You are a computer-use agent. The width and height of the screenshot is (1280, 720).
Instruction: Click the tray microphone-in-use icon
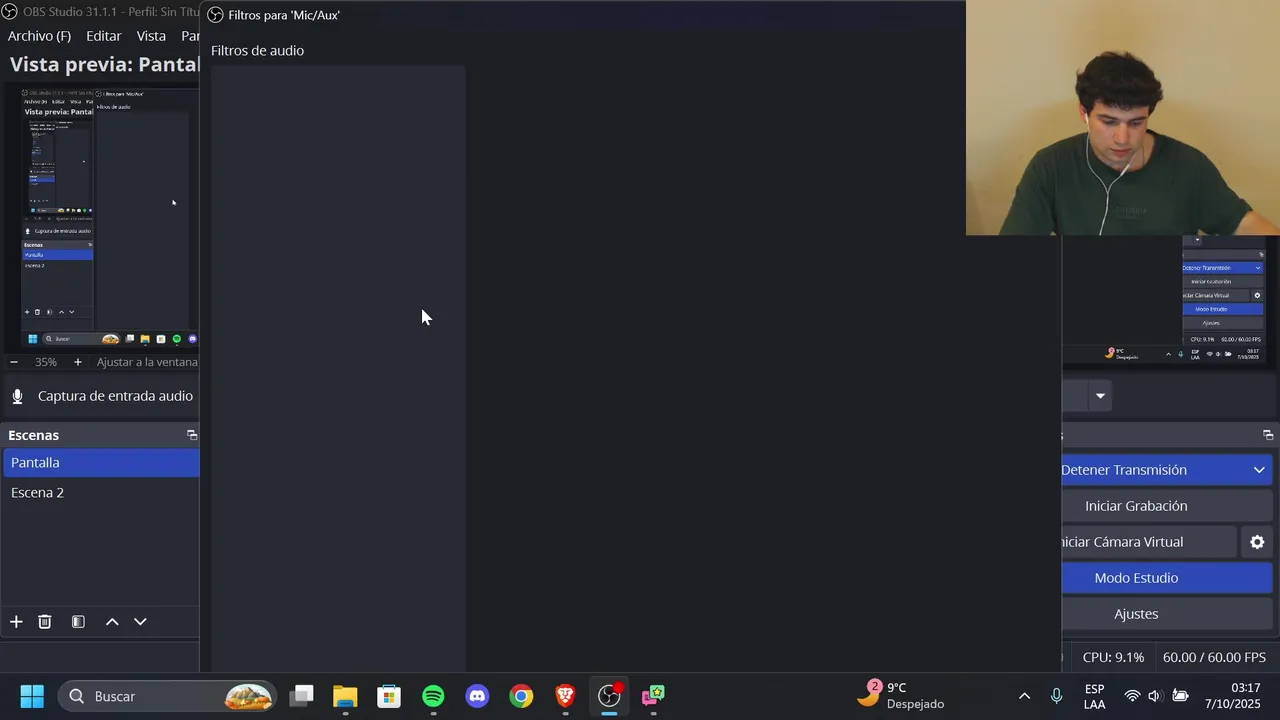[x=1056, y=696]
